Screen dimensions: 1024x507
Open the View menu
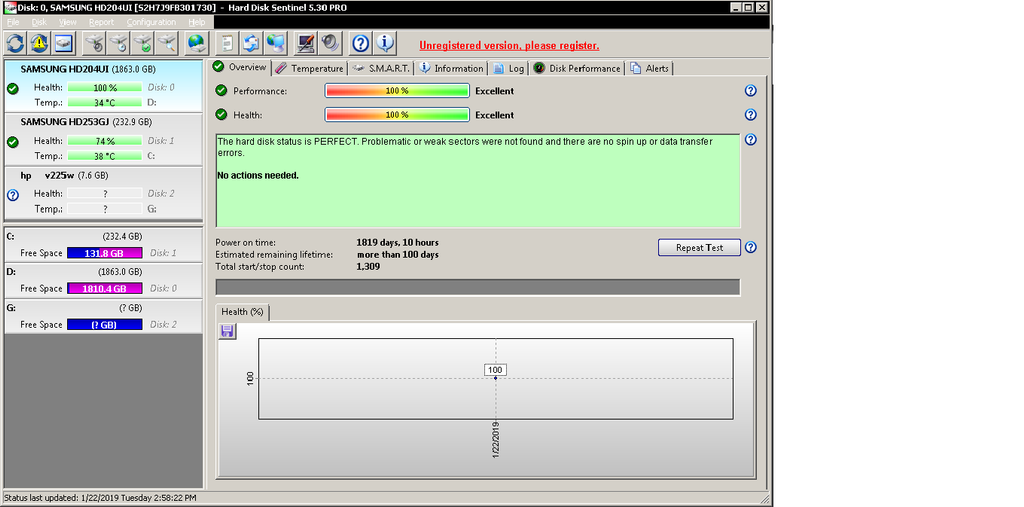[68, 22]
